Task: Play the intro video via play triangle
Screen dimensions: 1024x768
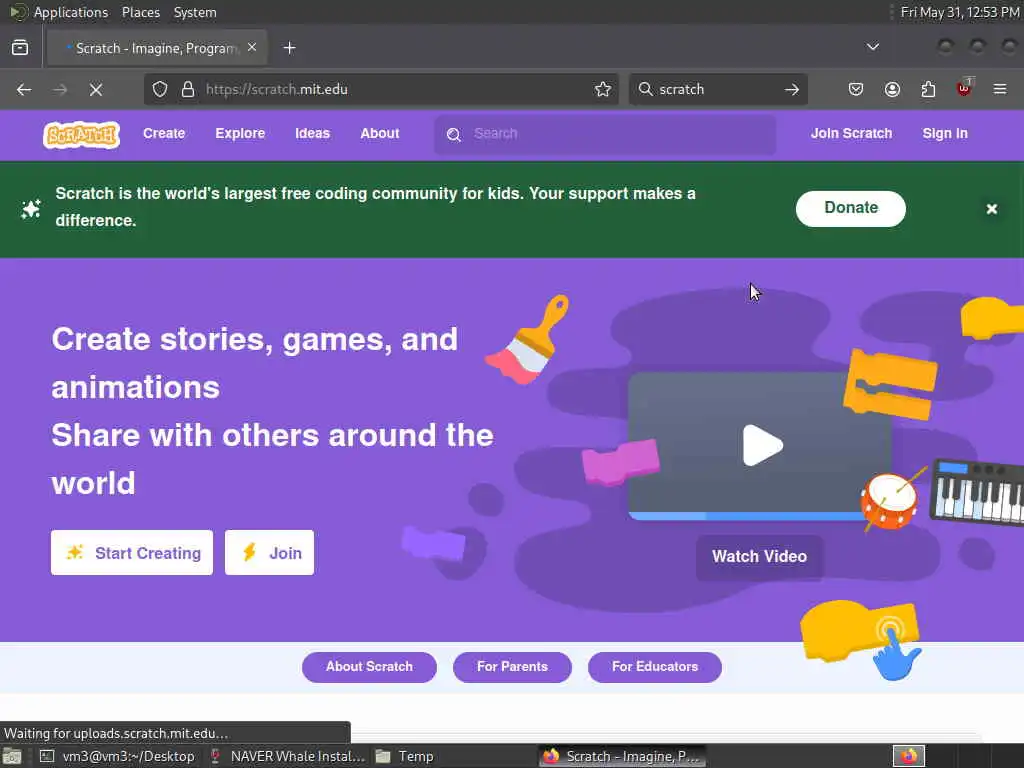Action: pos(762,445)
